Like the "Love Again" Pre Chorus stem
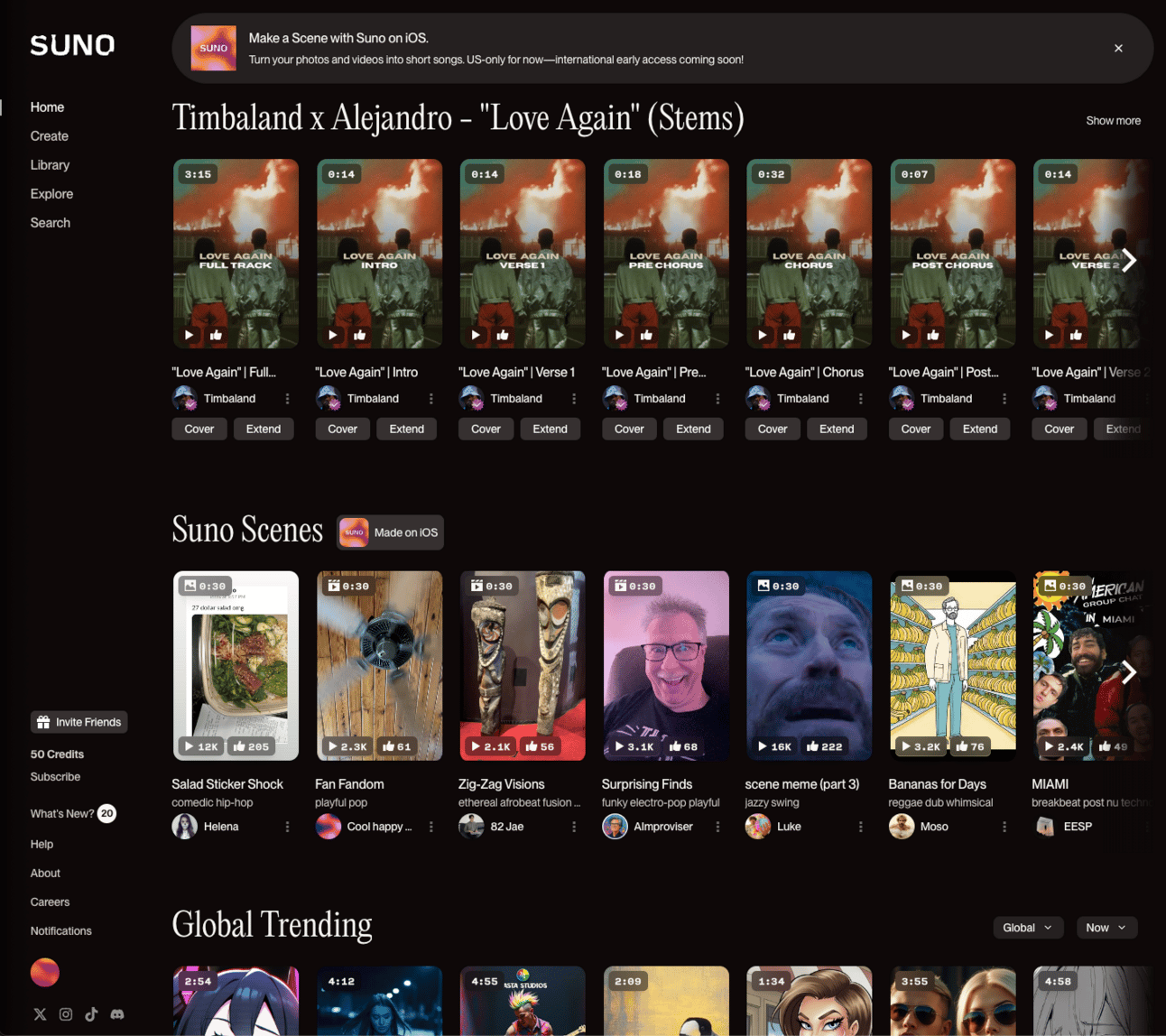 646,335
